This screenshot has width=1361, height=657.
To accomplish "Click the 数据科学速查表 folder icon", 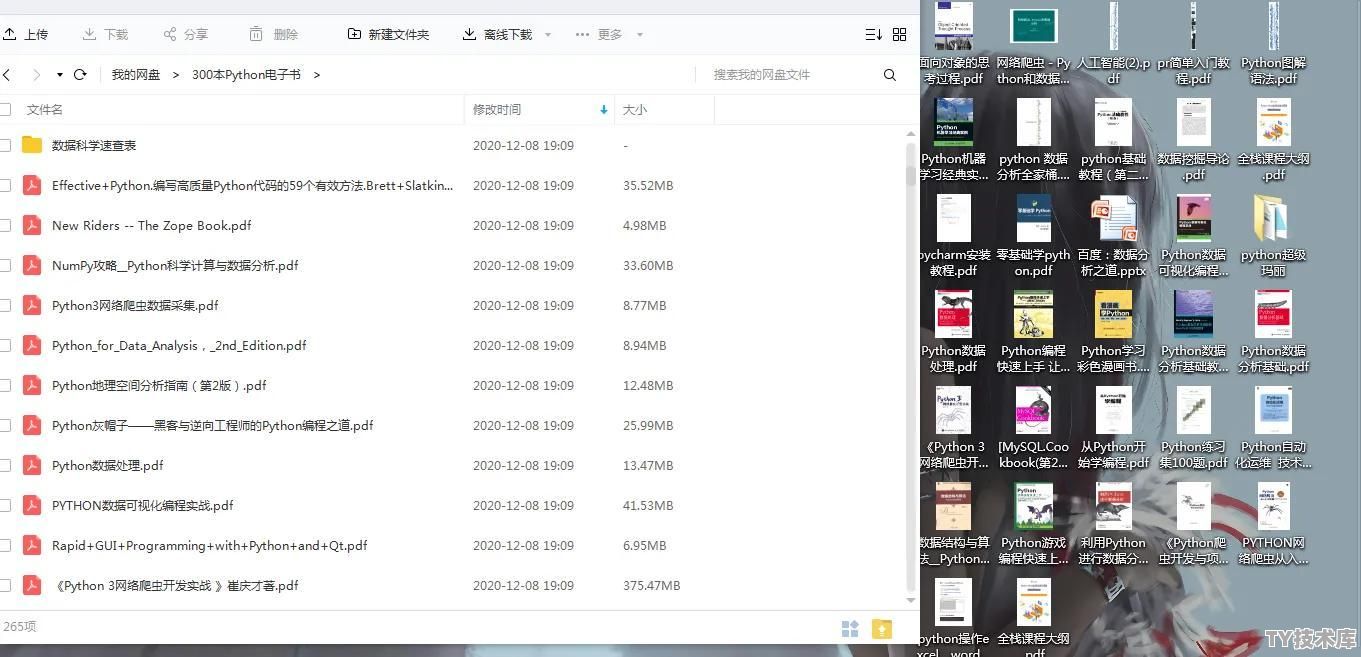I will (x=32, y=145).
